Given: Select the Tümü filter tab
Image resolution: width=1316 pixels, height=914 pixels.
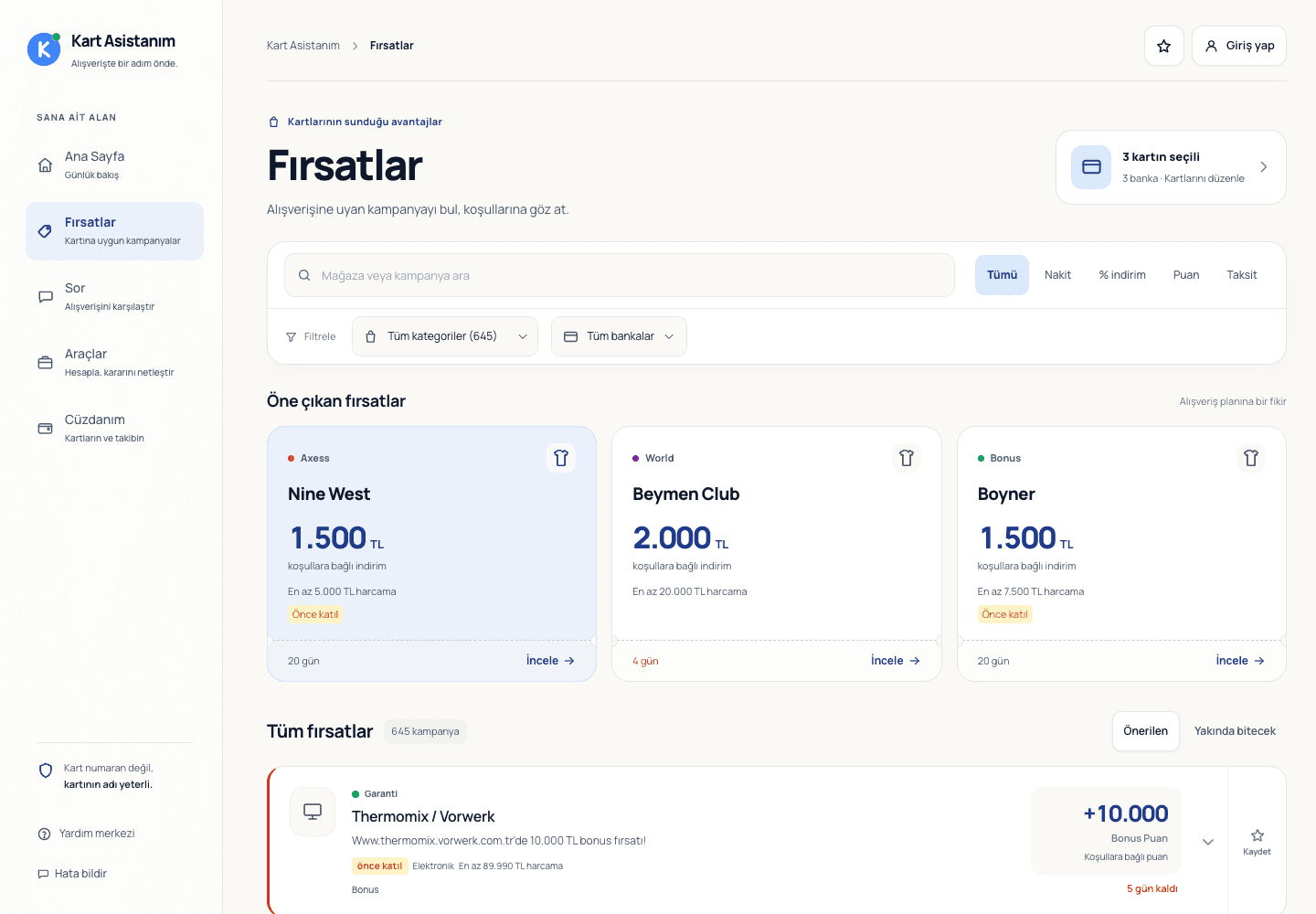Looking at the screenshot, I should [x=1002, y=275].
